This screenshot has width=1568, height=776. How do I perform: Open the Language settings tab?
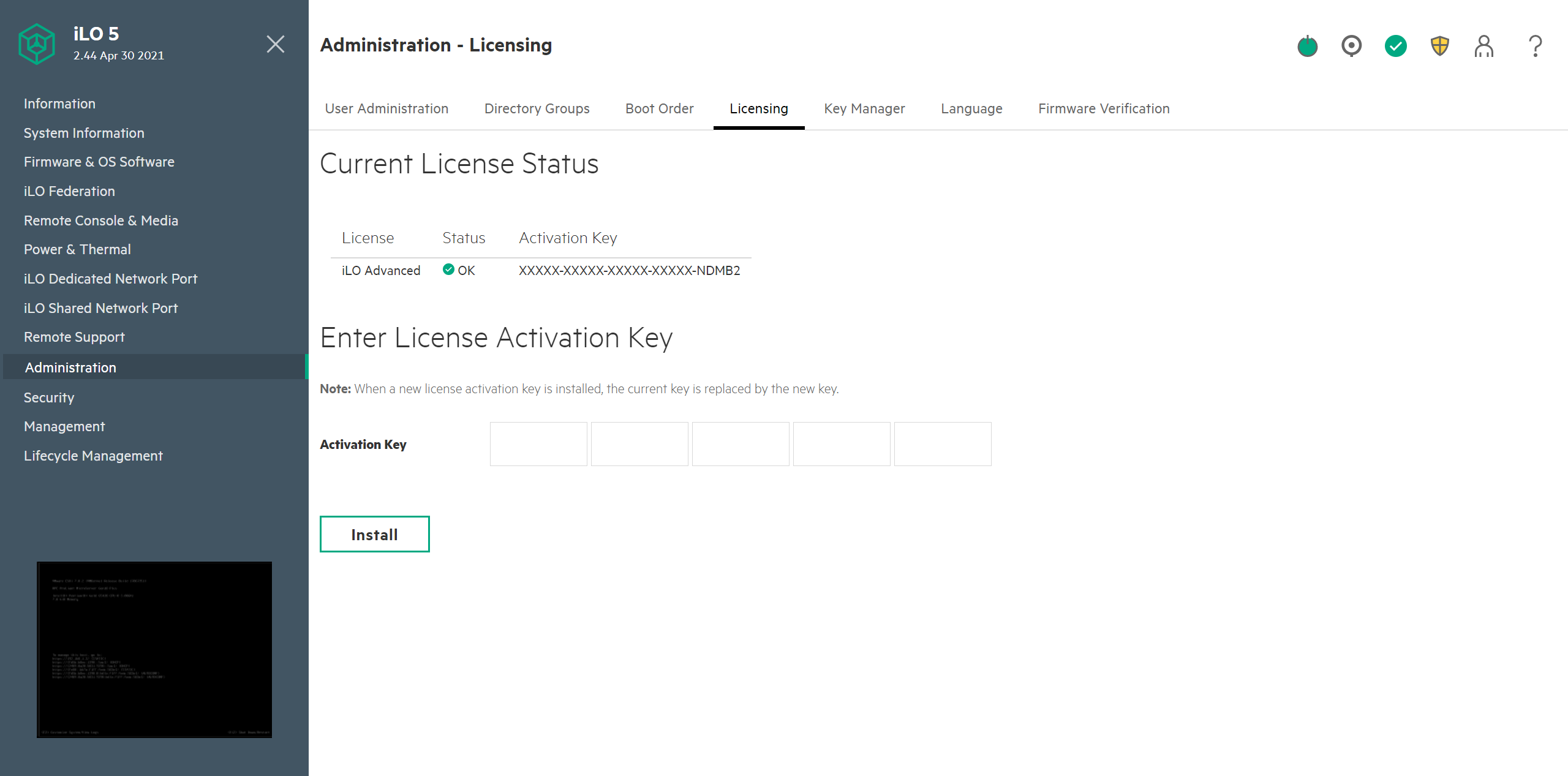click(x=972, y=108)
